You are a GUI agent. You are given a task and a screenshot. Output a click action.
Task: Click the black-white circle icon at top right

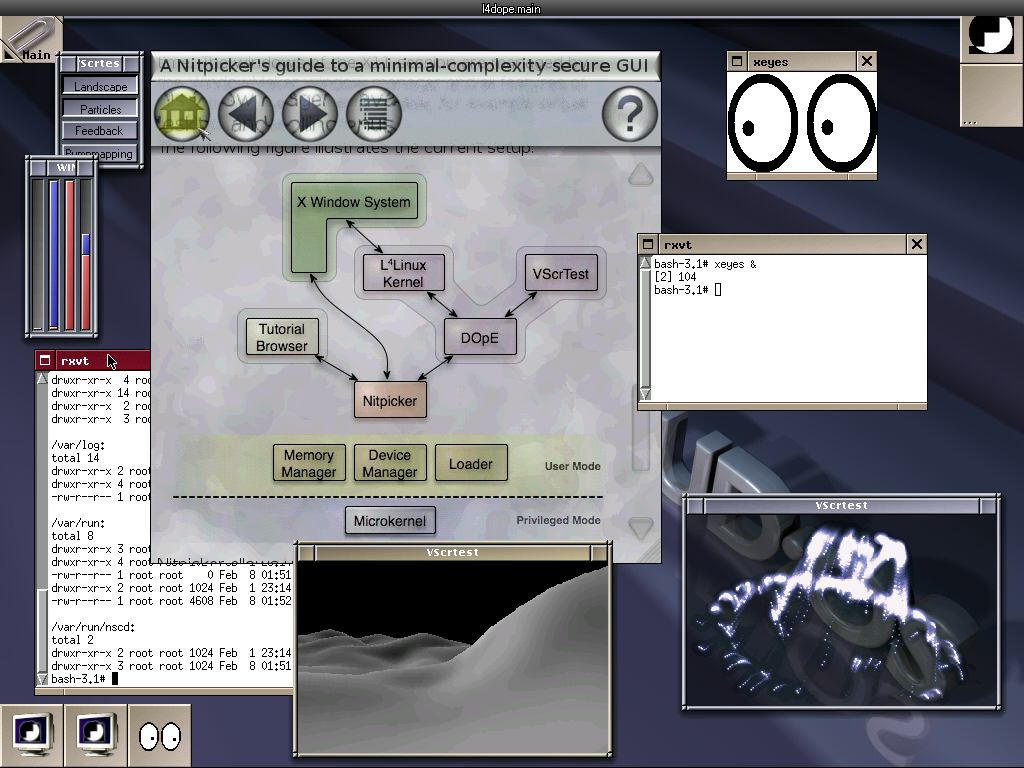[x=991, y=36]
